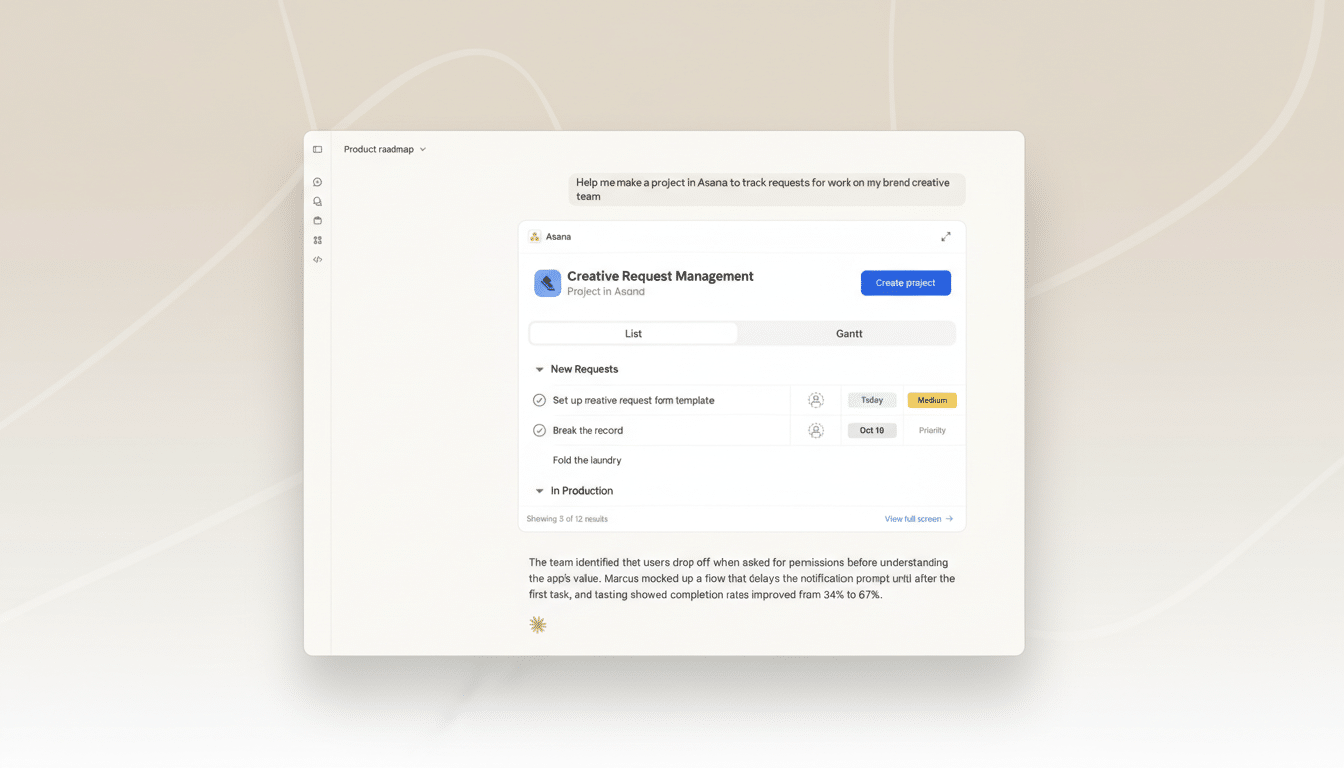Screen dimensions: 1344x768
Task: Expand the card to full size via the arrow
Action: click(x=946, y=236)
